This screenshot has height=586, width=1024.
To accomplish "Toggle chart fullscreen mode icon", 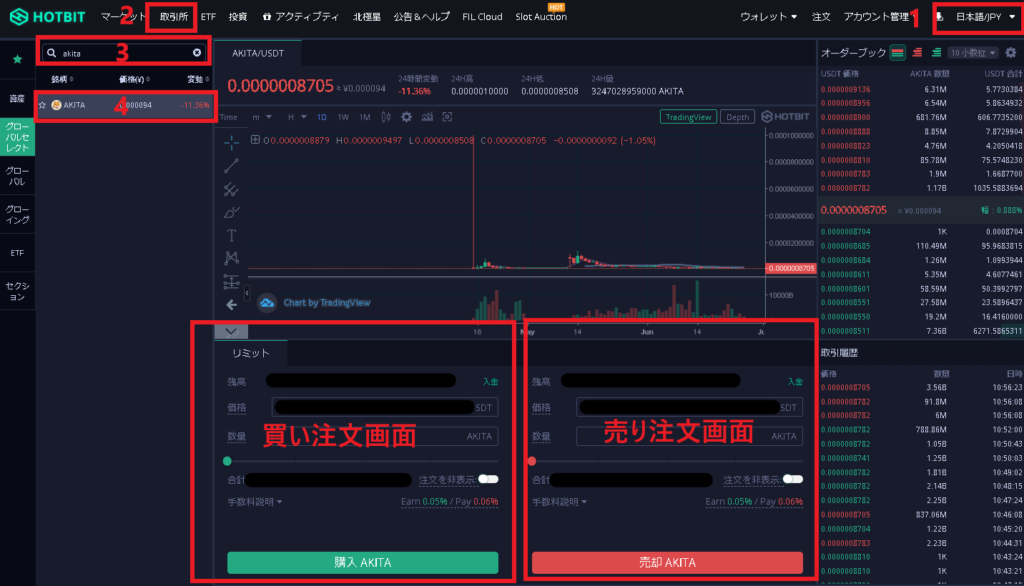I will point(447,117).
